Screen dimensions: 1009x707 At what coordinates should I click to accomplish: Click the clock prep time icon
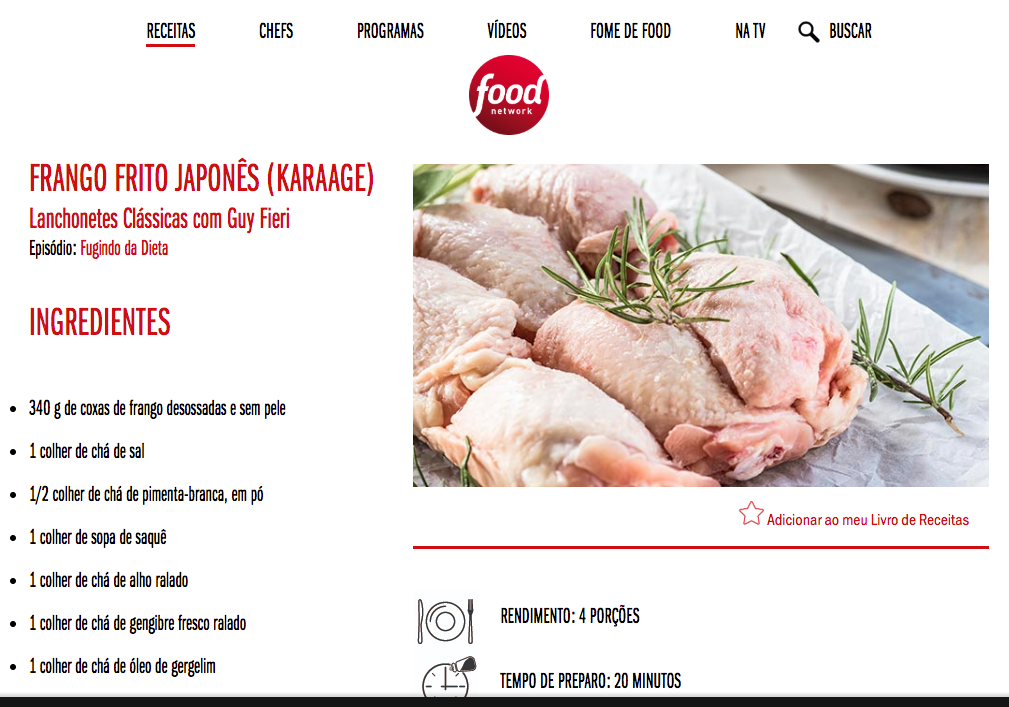pos(449,676)
